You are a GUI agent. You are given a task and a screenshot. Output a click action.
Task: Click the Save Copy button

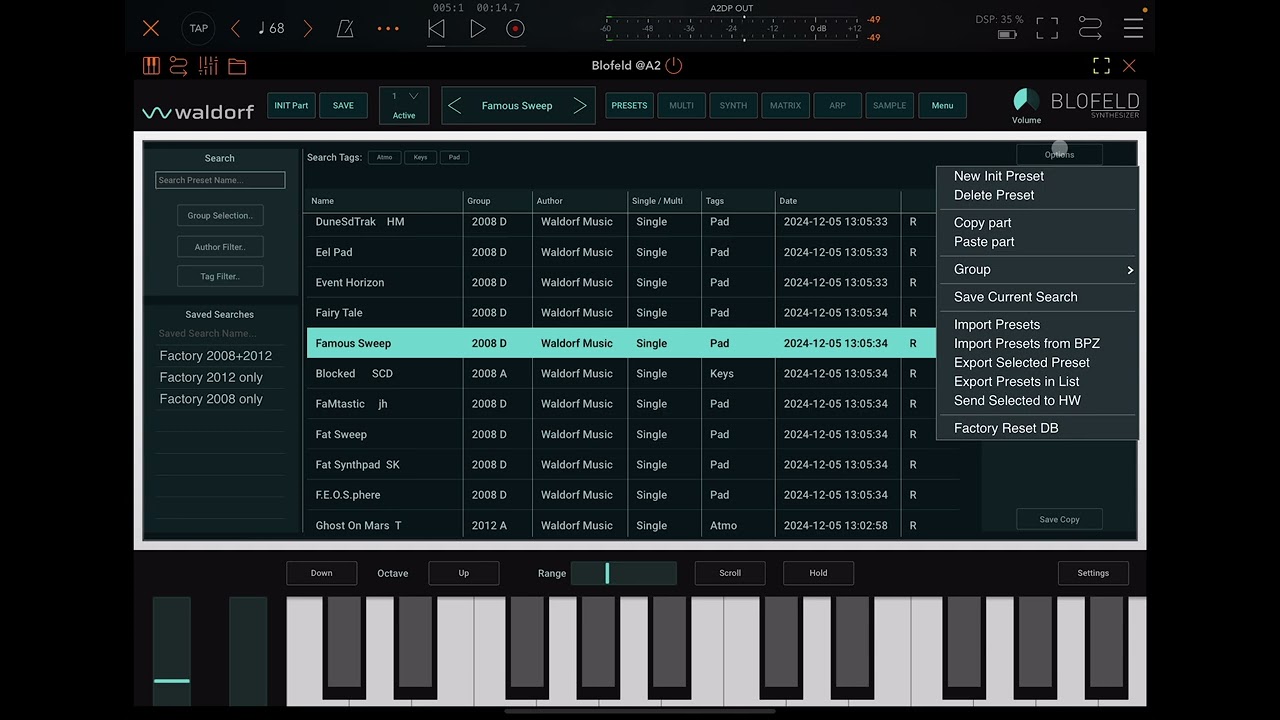click(1059, 519)
